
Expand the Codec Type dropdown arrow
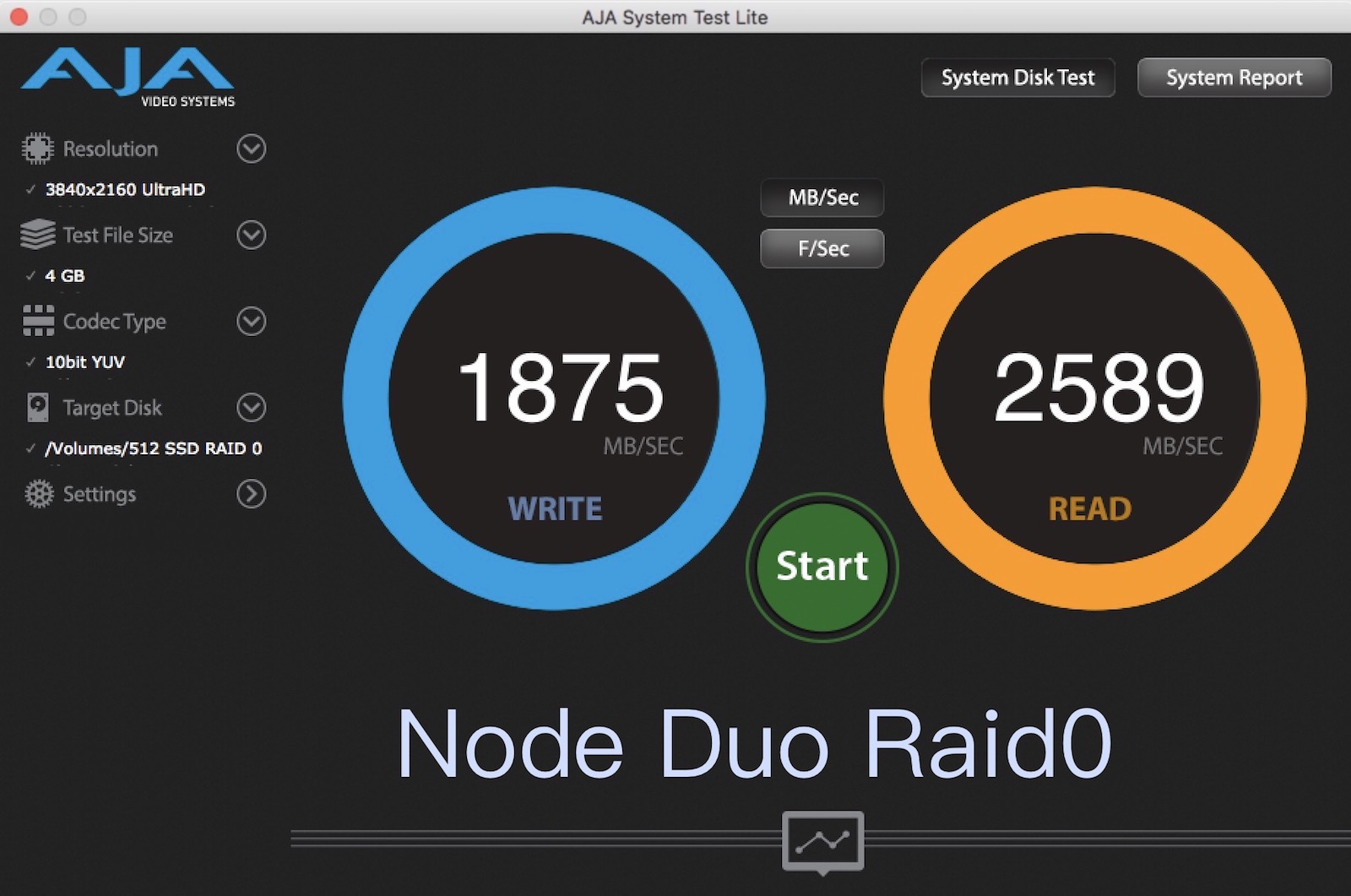(x=251, y=321)
